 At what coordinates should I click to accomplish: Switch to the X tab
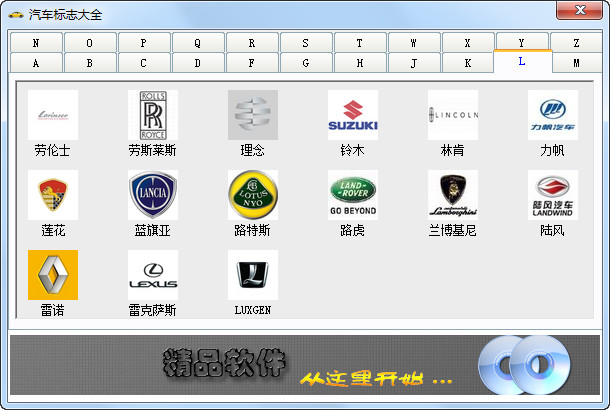468,42
